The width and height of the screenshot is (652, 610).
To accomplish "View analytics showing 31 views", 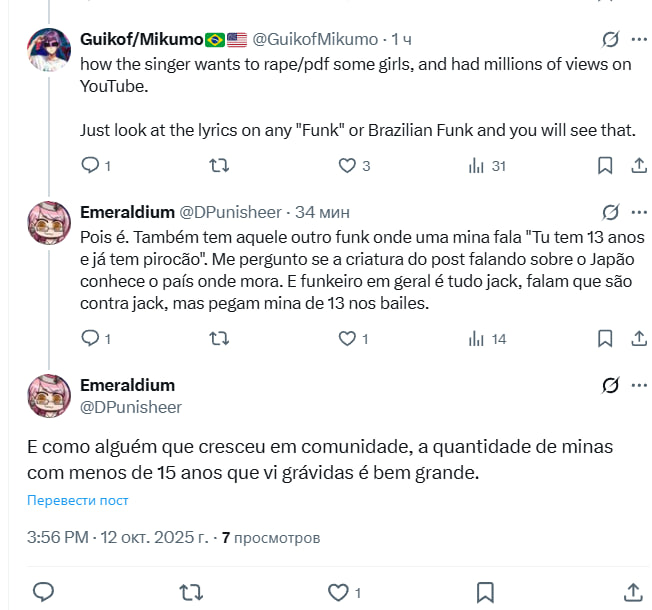I will tap(476, 166).
